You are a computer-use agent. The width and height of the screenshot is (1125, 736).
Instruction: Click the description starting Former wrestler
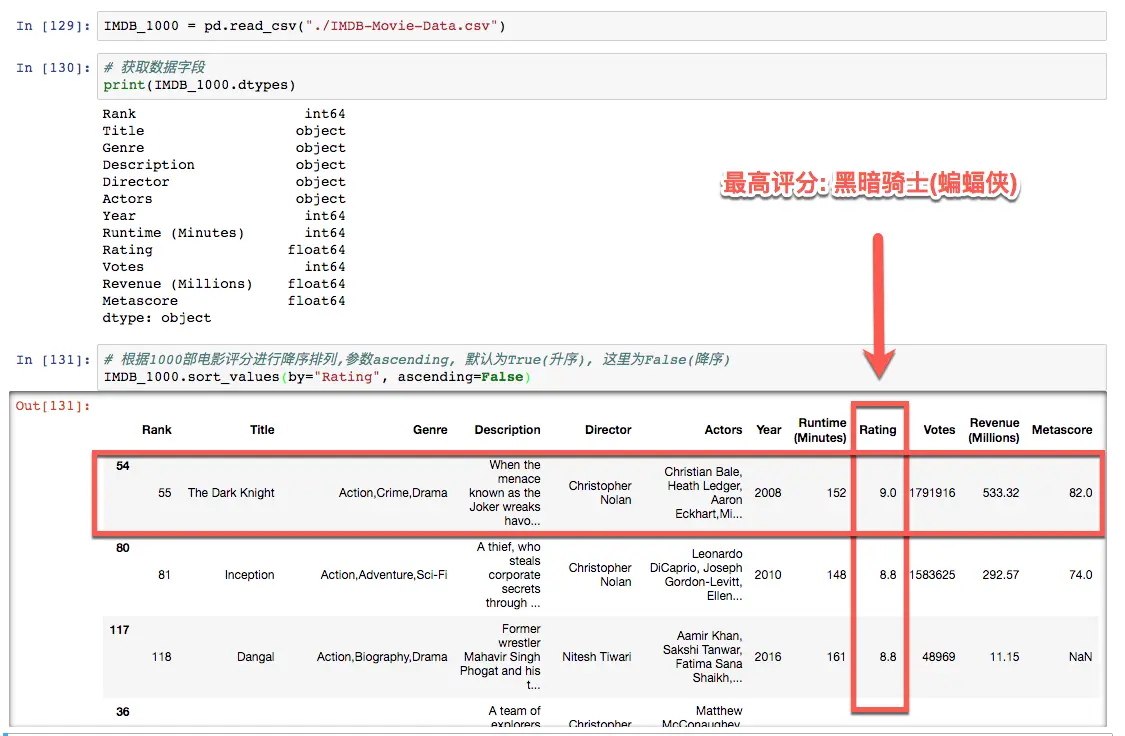[x=500, y=656]
